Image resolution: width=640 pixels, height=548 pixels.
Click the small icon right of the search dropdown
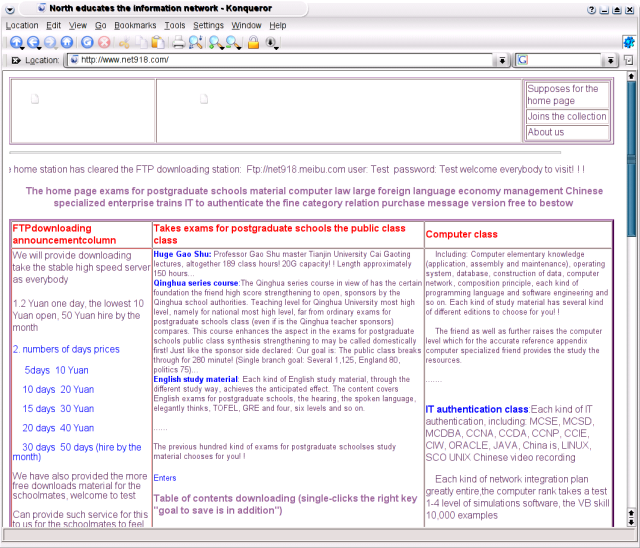pos(629,60)
